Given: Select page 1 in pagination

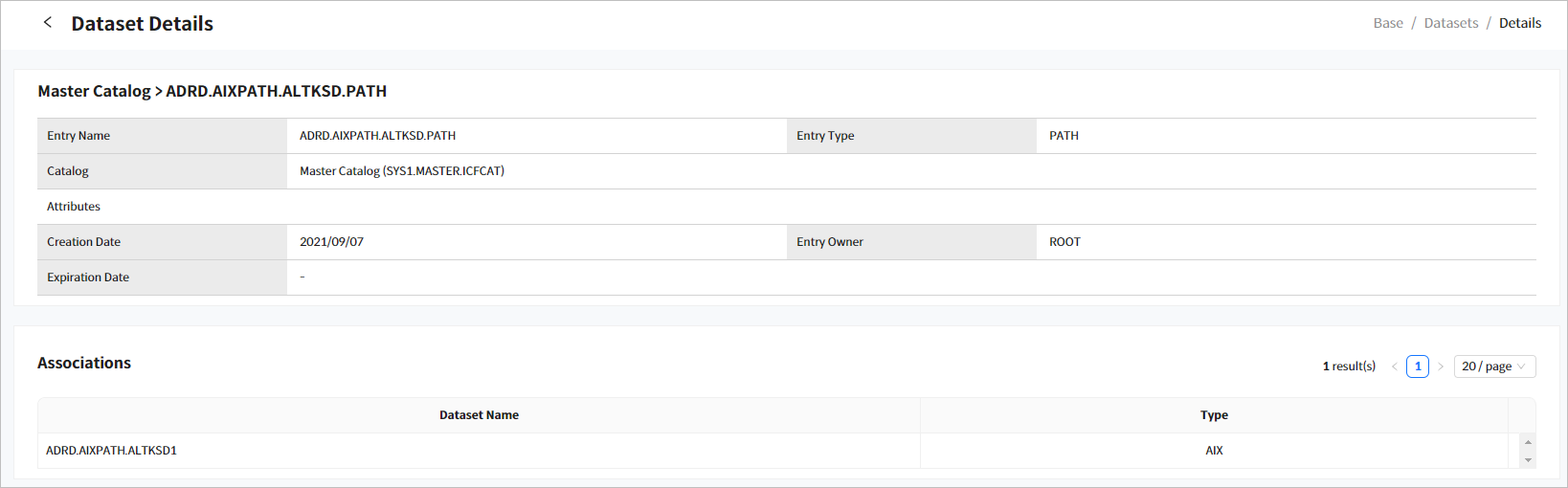Looking at the screenshot, I should [x=1418, y=366].
